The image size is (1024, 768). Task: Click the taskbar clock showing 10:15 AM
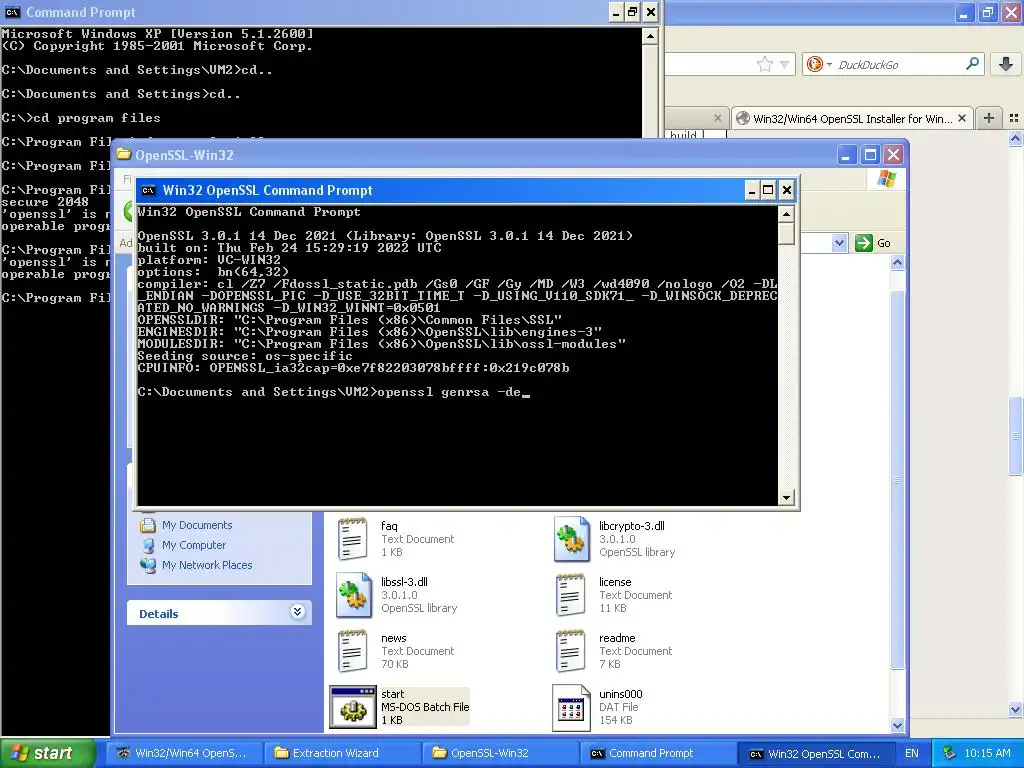987,753
